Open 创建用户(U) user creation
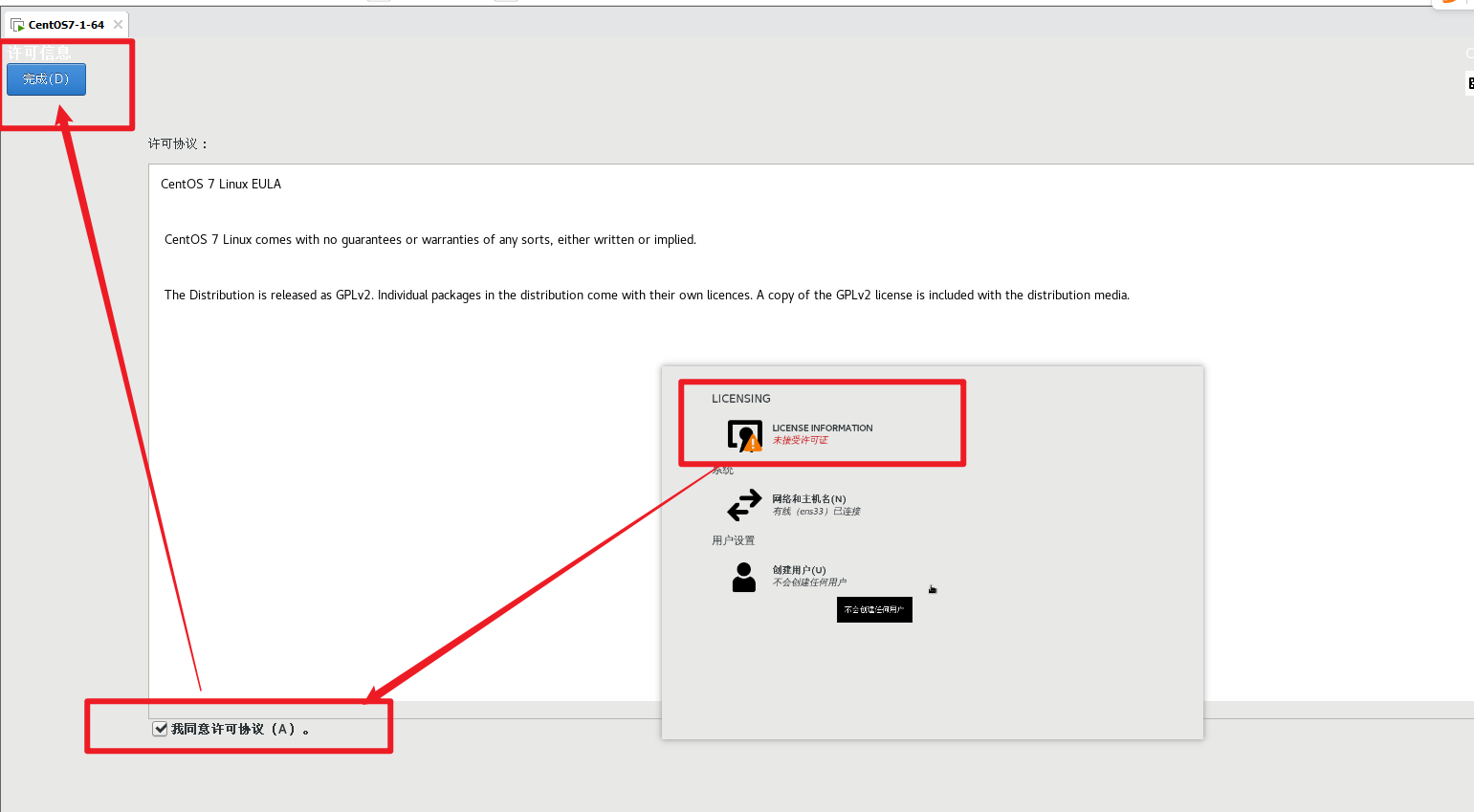Screen dimensions: 1474x812 click(x=799, y=570)
